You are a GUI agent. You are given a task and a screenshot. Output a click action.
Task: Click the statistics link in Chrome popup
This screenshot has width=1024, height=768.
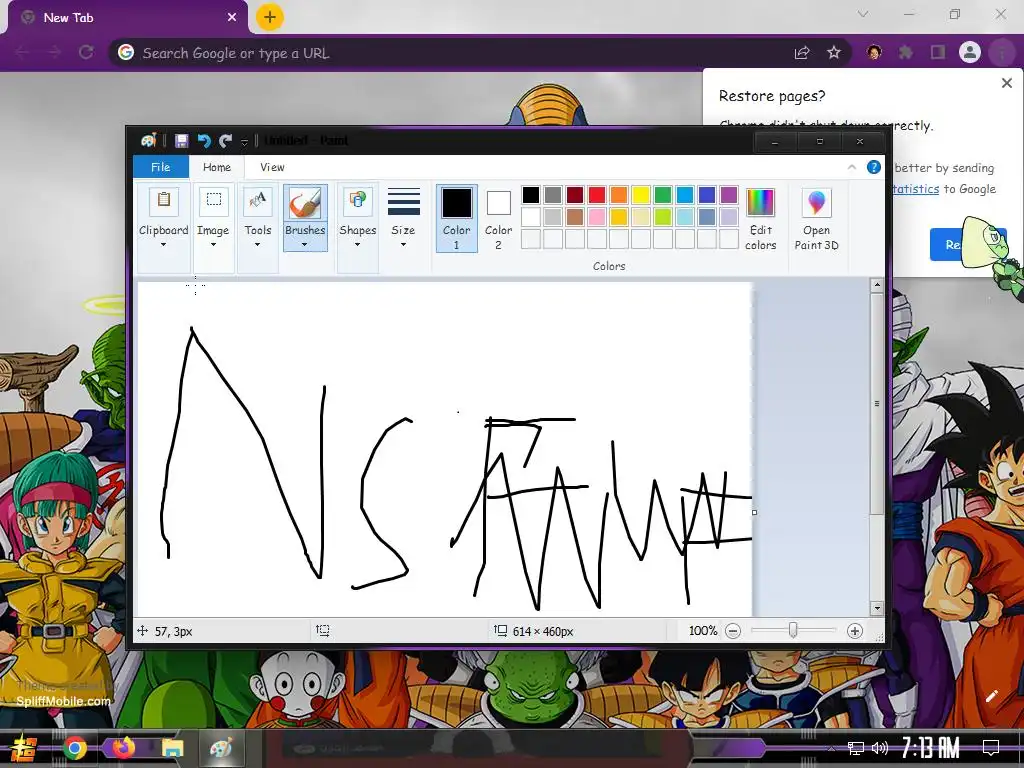[916, 189]
